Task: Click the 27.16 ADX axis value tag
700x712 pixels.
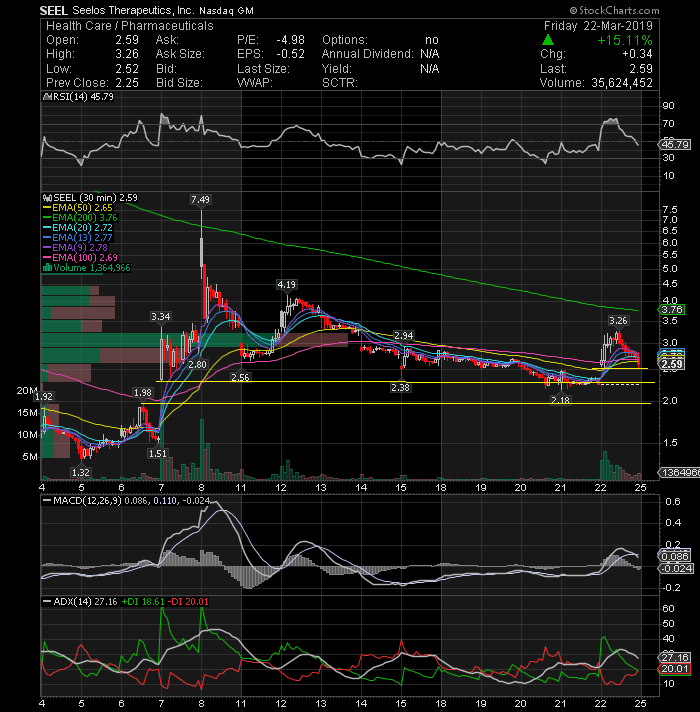Action: pos(675,658)
